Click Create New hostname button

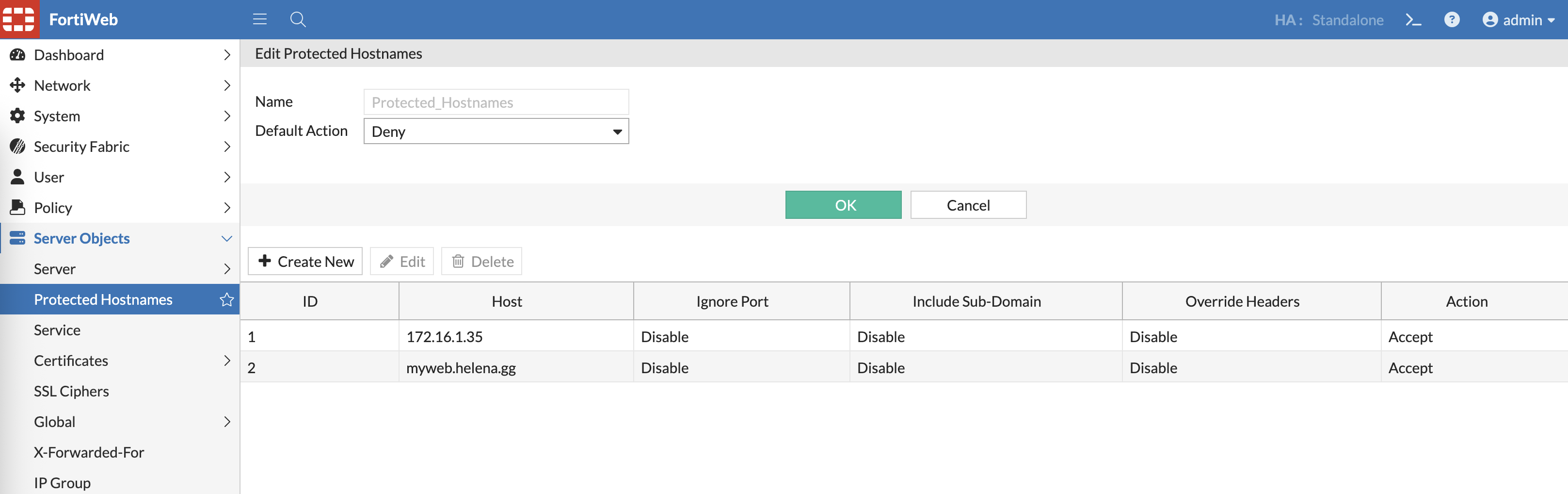(x=305, y=261)
